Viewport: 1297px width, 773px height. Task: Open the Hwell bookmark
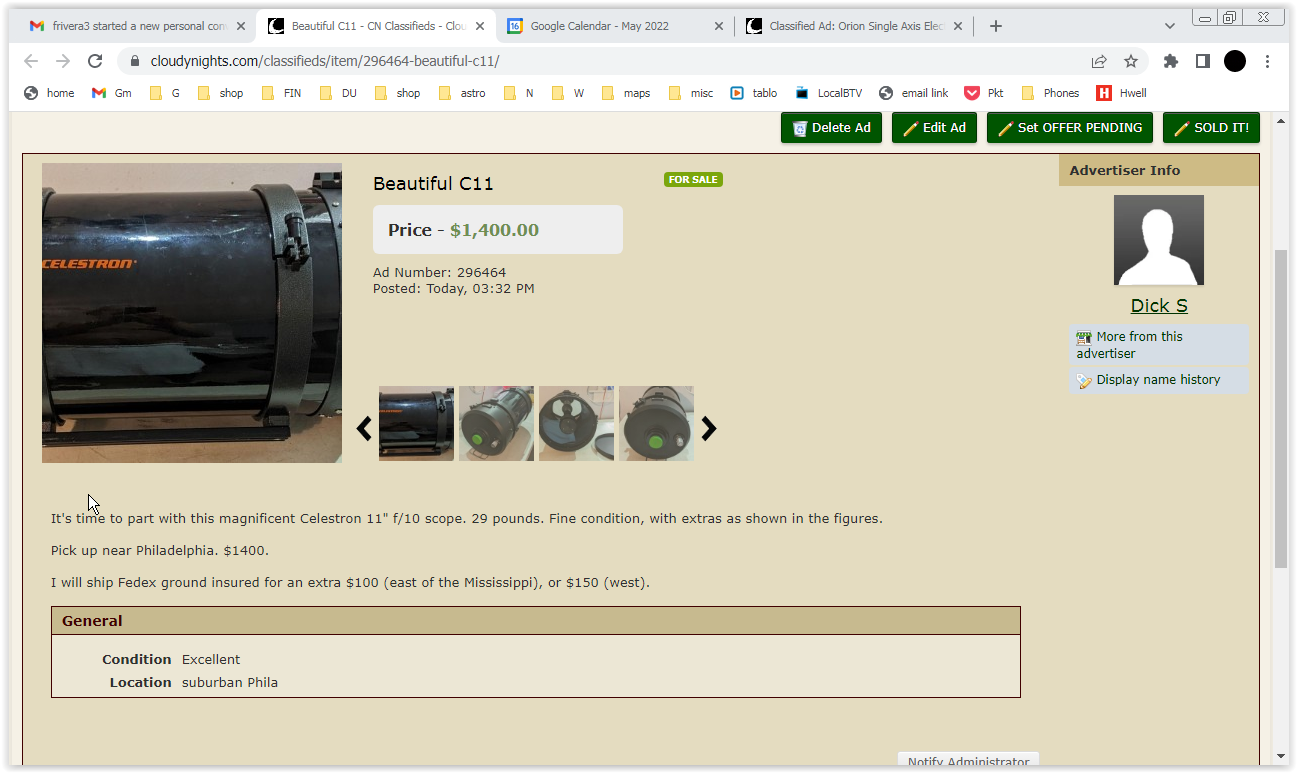pos(1122,93)
